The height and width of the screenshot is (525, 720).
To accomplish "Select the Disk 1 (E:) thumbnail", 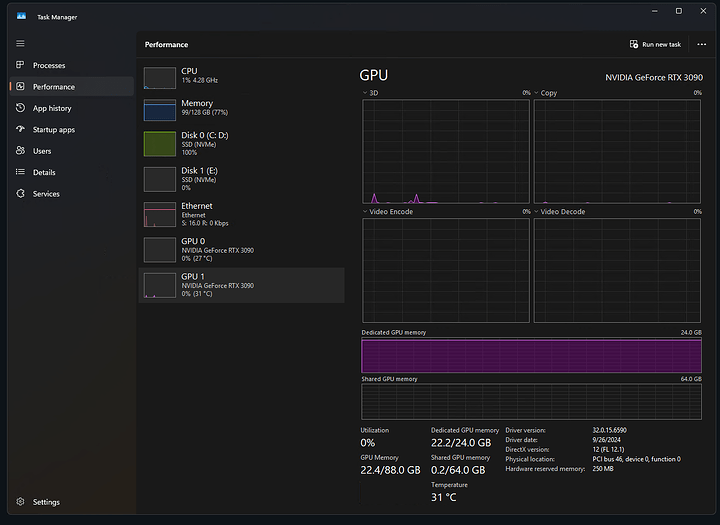I will (159, 179).
